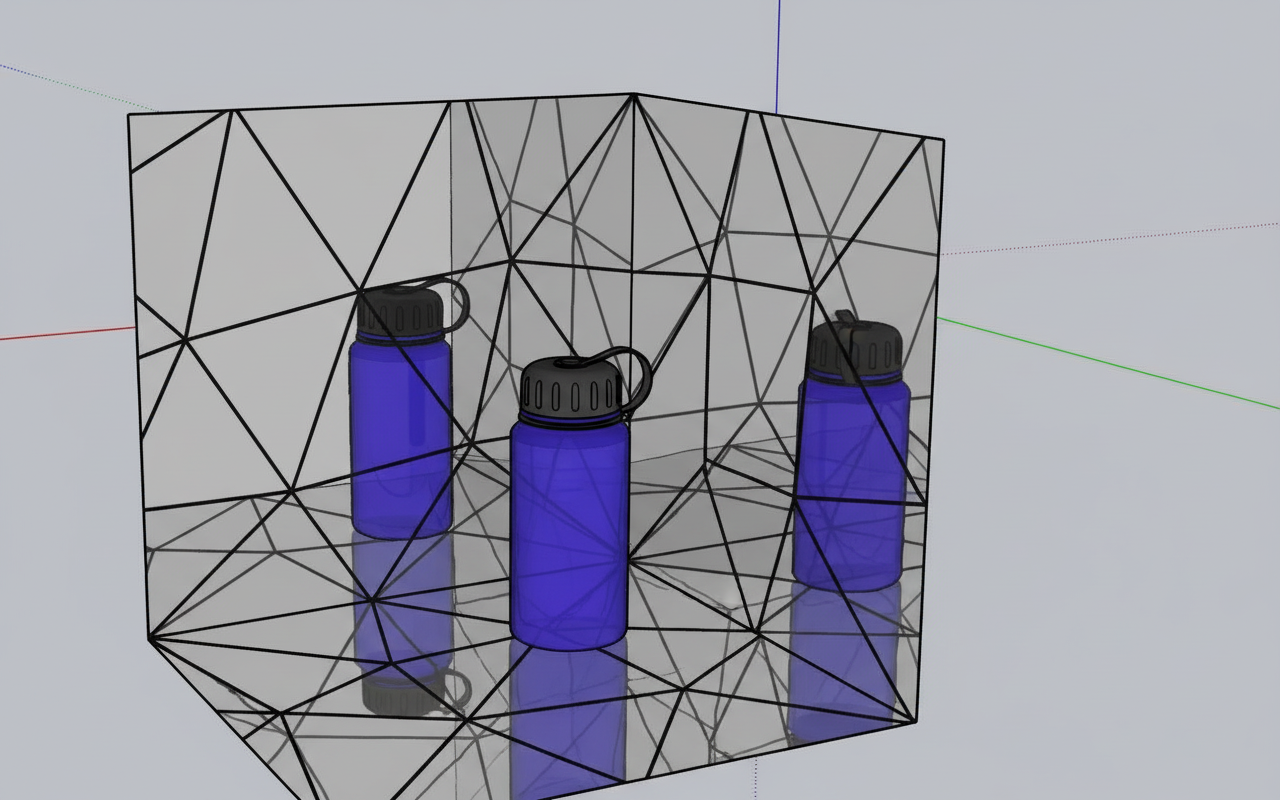Select the box's bottom right corner vertex
Image resolution: width=1280 pixels, height=800 pixels.
click(x=917, y=722)
